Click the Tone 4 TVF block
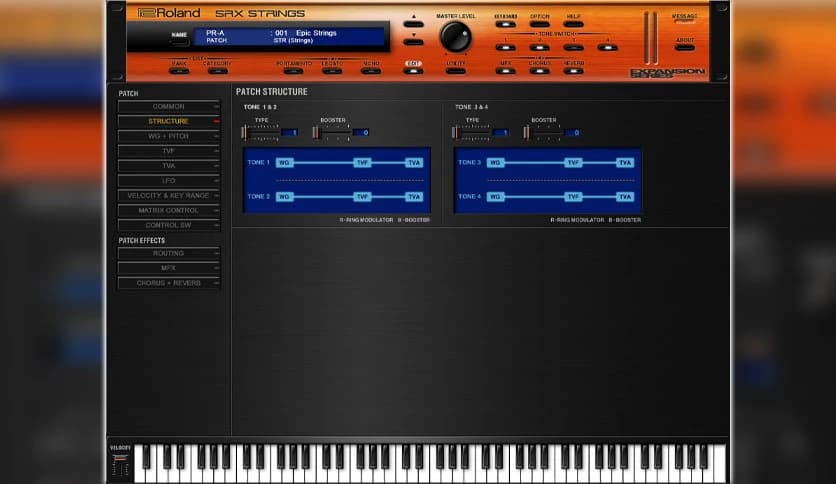 tap(573, 197)
